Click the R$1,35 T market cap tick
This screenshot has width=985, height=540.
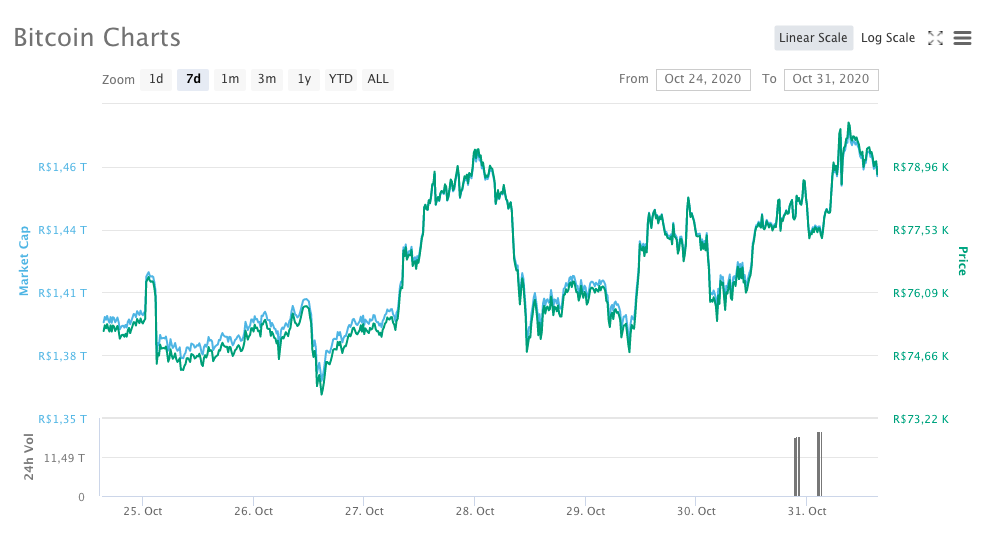point(62,419)
